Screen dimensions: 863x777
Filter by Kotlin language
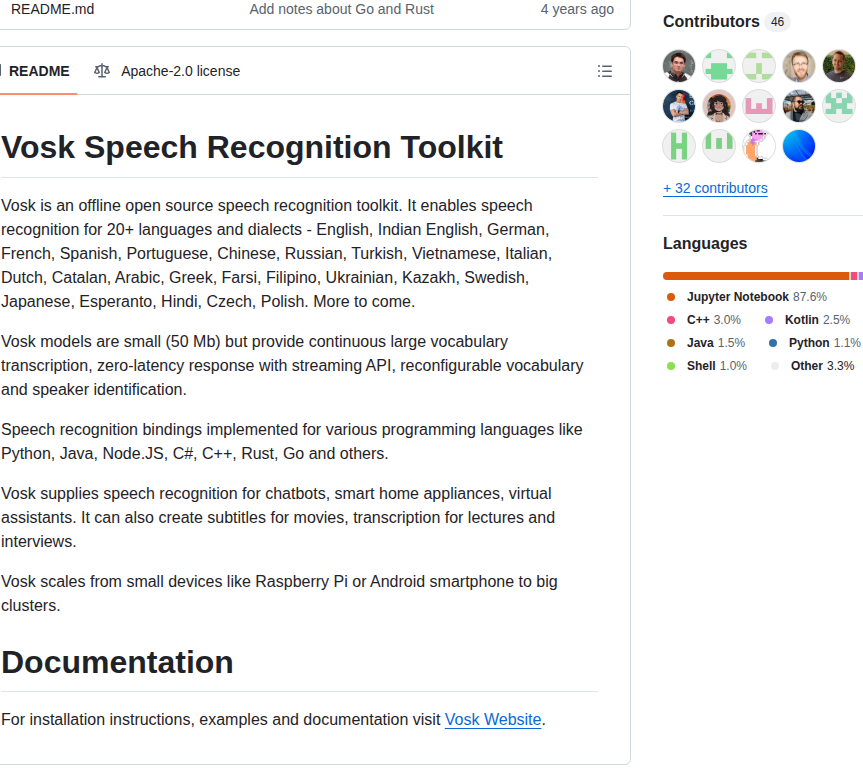[808, 320]
